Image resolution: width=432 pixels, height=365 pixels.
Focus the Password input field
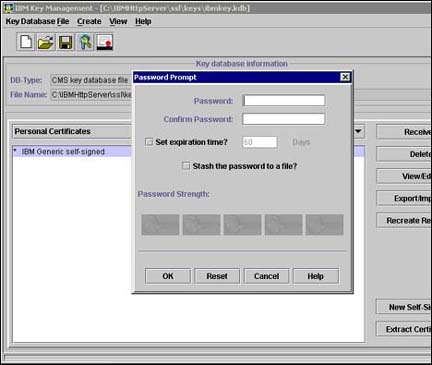pyautogui.click(x=284, y=100)
